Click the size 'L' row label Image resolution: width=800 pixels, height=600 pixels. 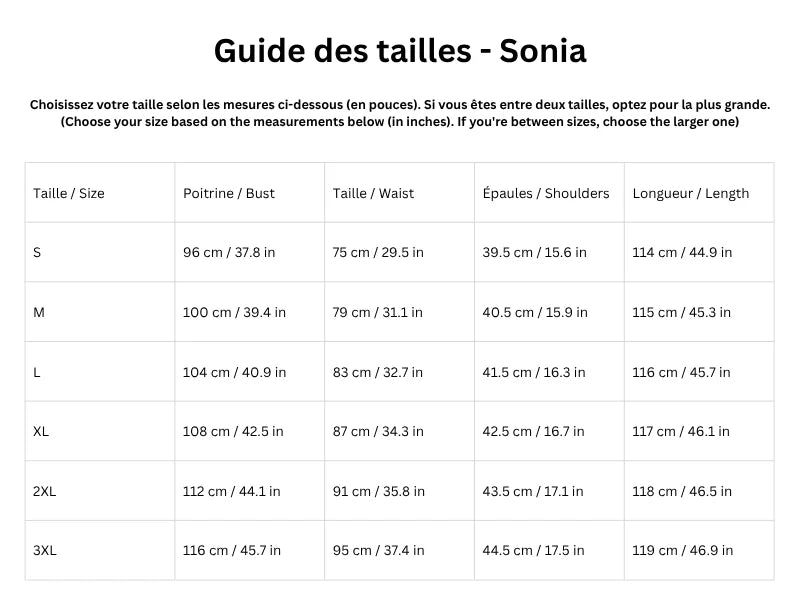pyautogui.click(x=37, y=372)
